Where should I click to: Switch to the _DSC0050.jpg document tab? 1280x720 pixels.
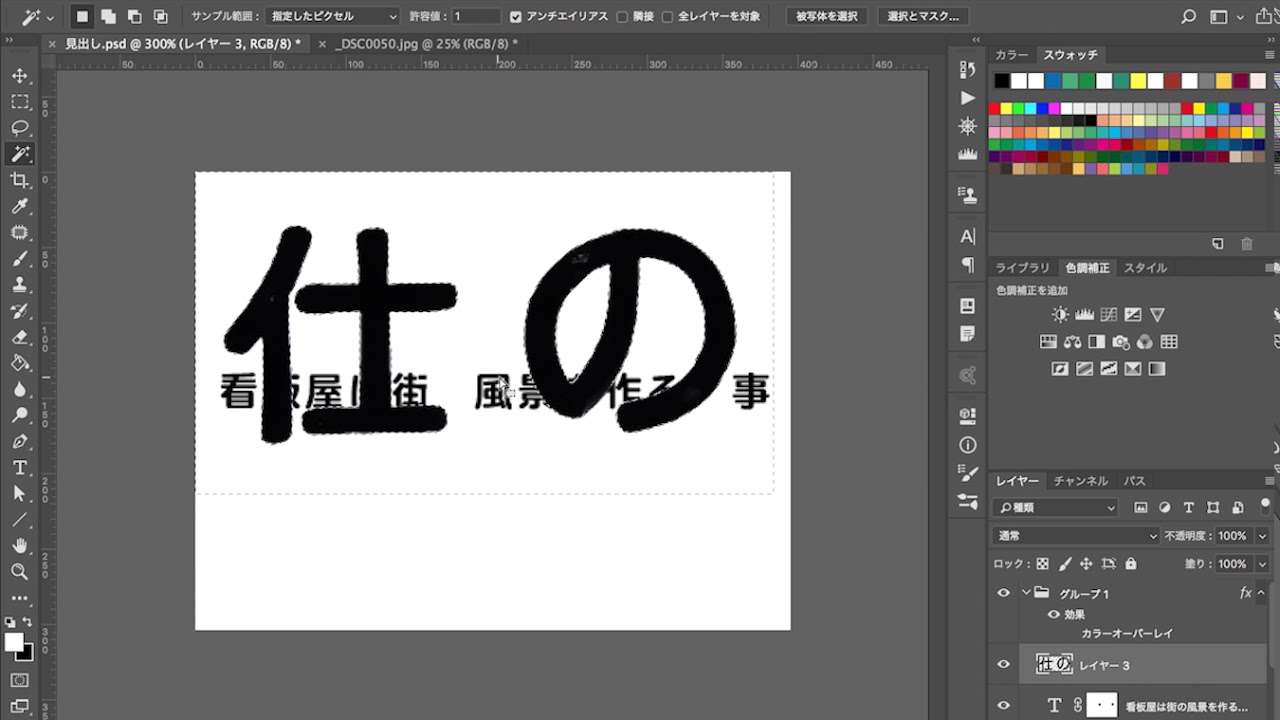point(427,44)
